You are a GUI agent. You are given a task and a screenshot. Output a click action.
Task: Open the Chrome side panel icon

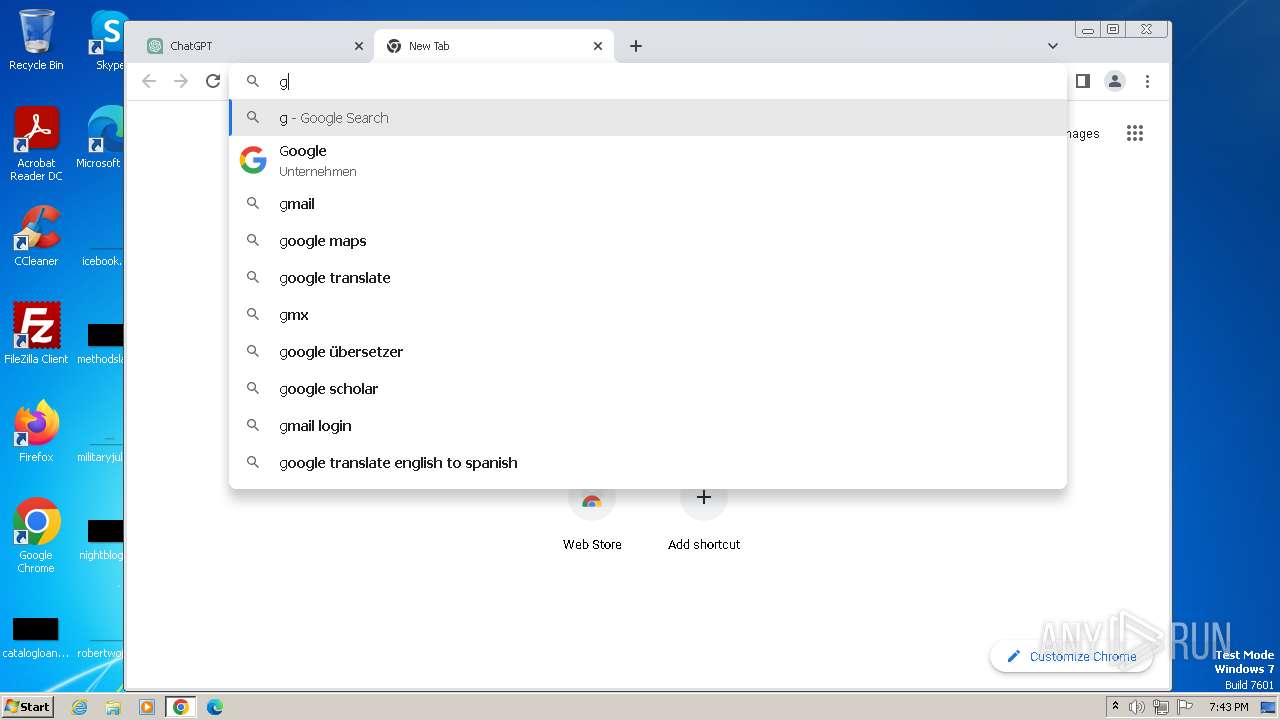click(x=1082, y=81)
